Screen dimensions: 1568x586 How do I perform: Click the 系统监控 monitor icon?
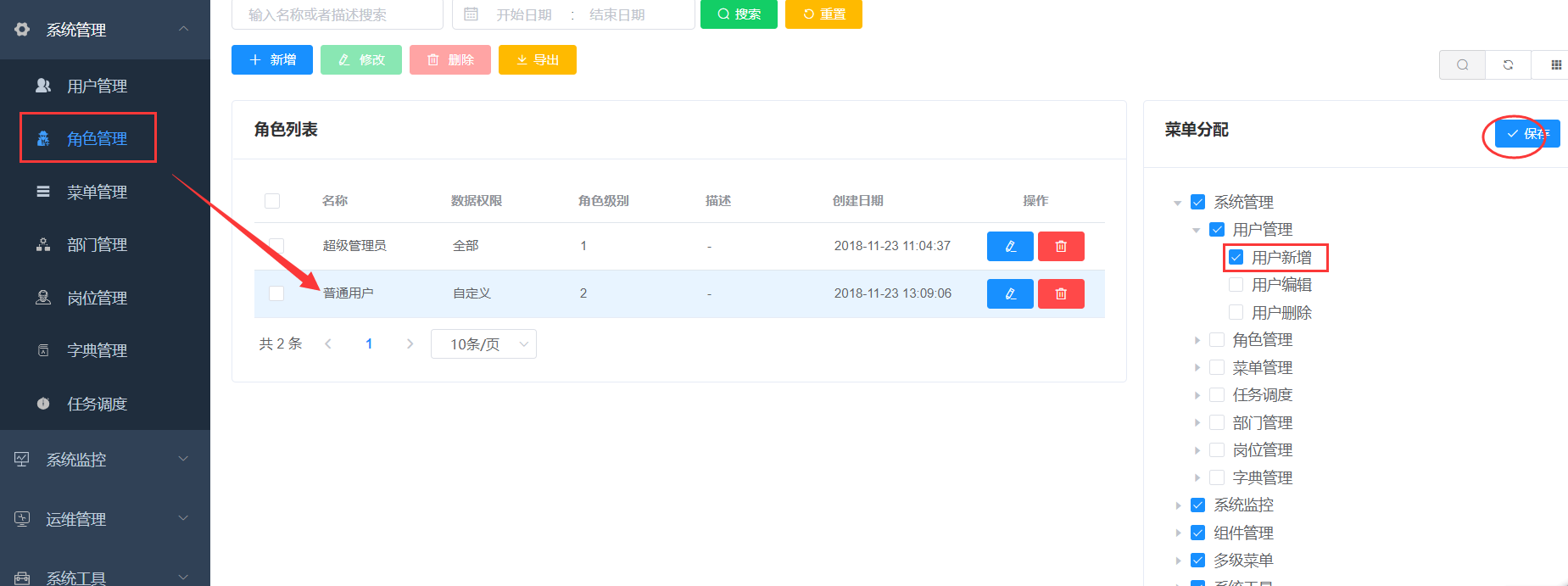[x=22, y=459]
